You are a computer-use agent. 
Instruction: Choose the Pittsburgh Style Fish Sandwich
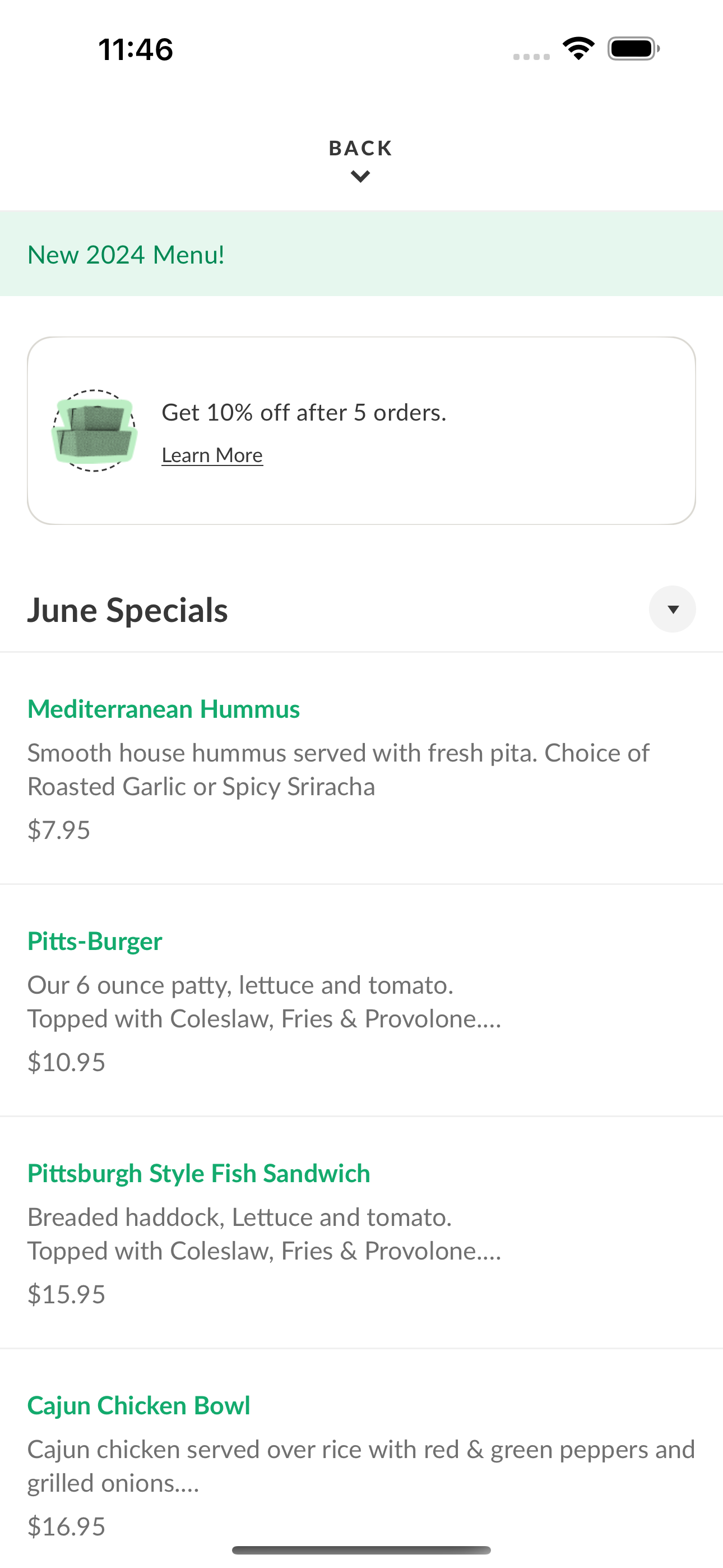361,1233
